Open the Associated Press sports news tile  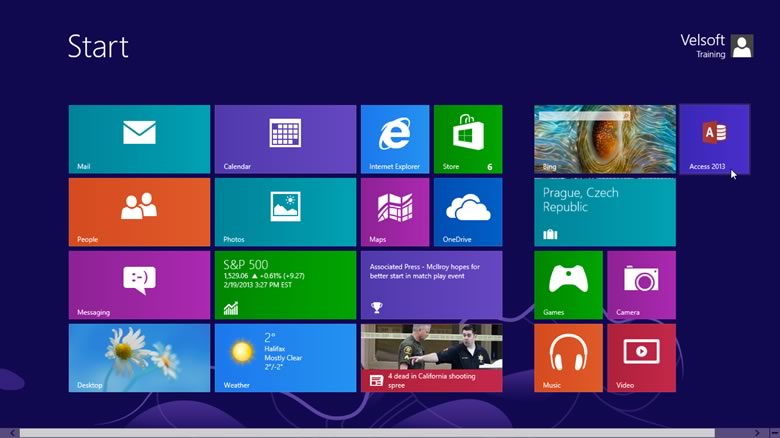[431, 285]
